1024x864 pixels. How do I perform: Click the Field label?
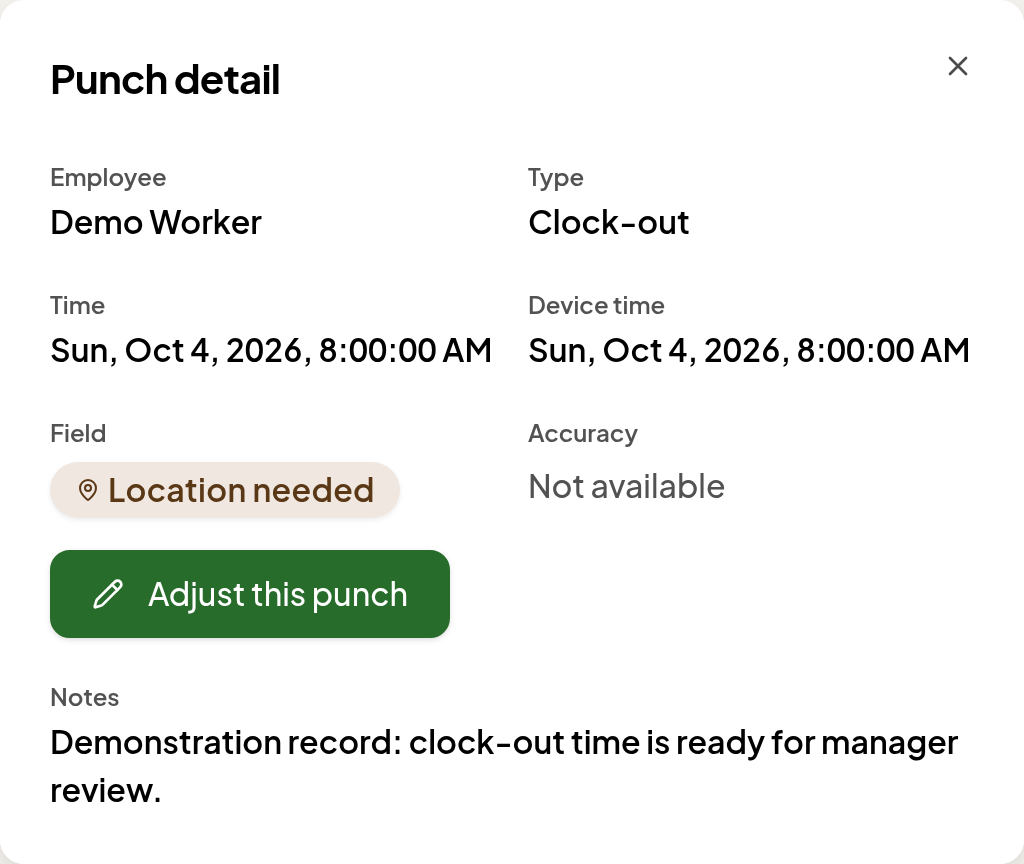click(x=78, y=434)
